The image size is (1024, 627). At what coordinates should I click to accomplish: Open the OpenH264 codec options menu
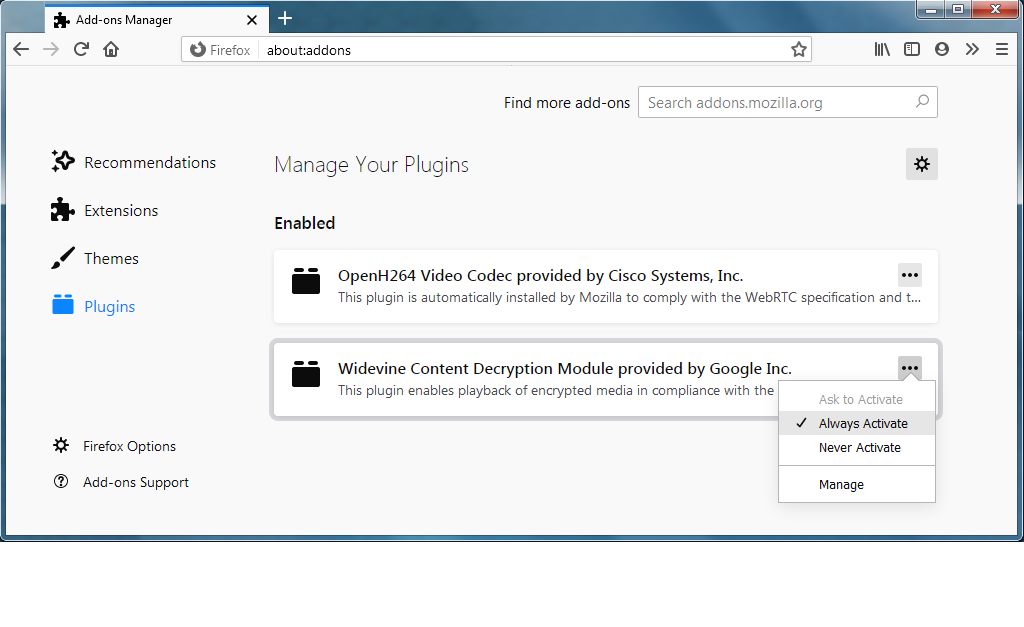[909, 274]
